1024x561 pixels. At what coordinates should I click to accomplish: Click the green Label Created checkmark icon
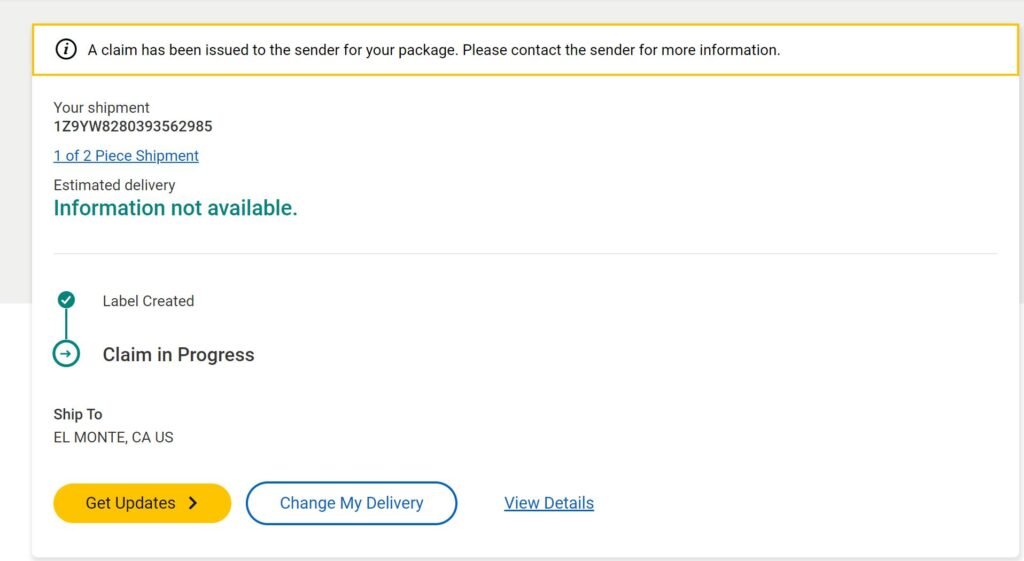pyautogui.click(x=66, y=299)
